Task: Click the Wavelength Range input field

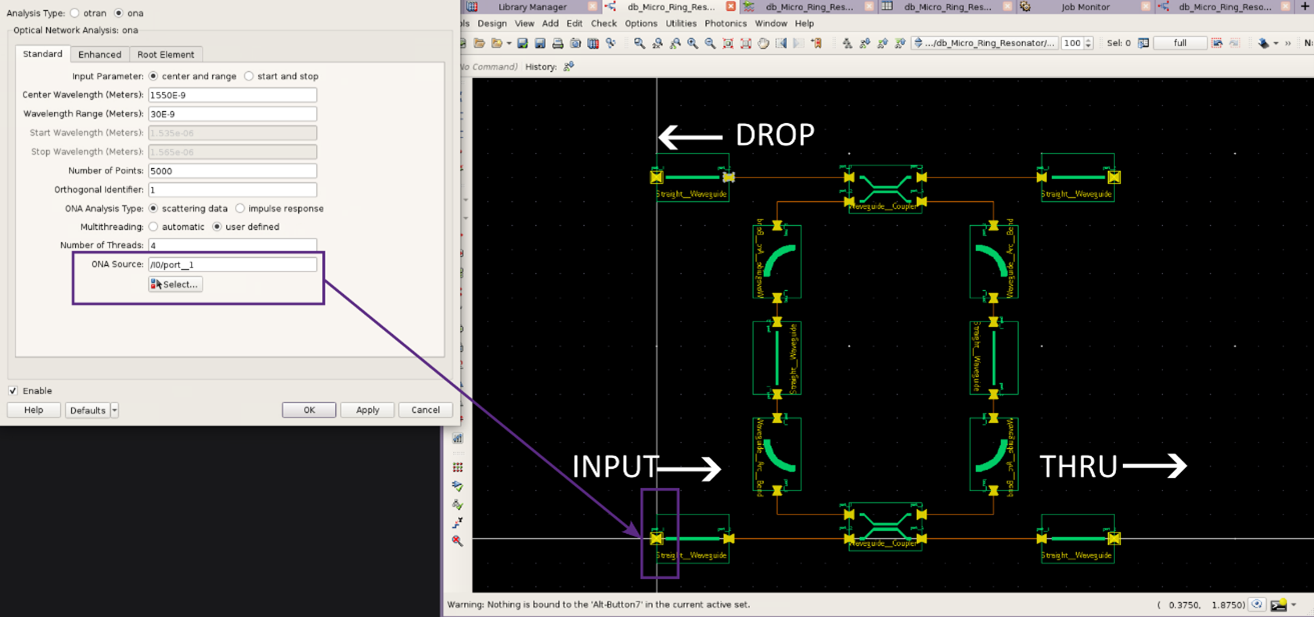Action: 232,114
